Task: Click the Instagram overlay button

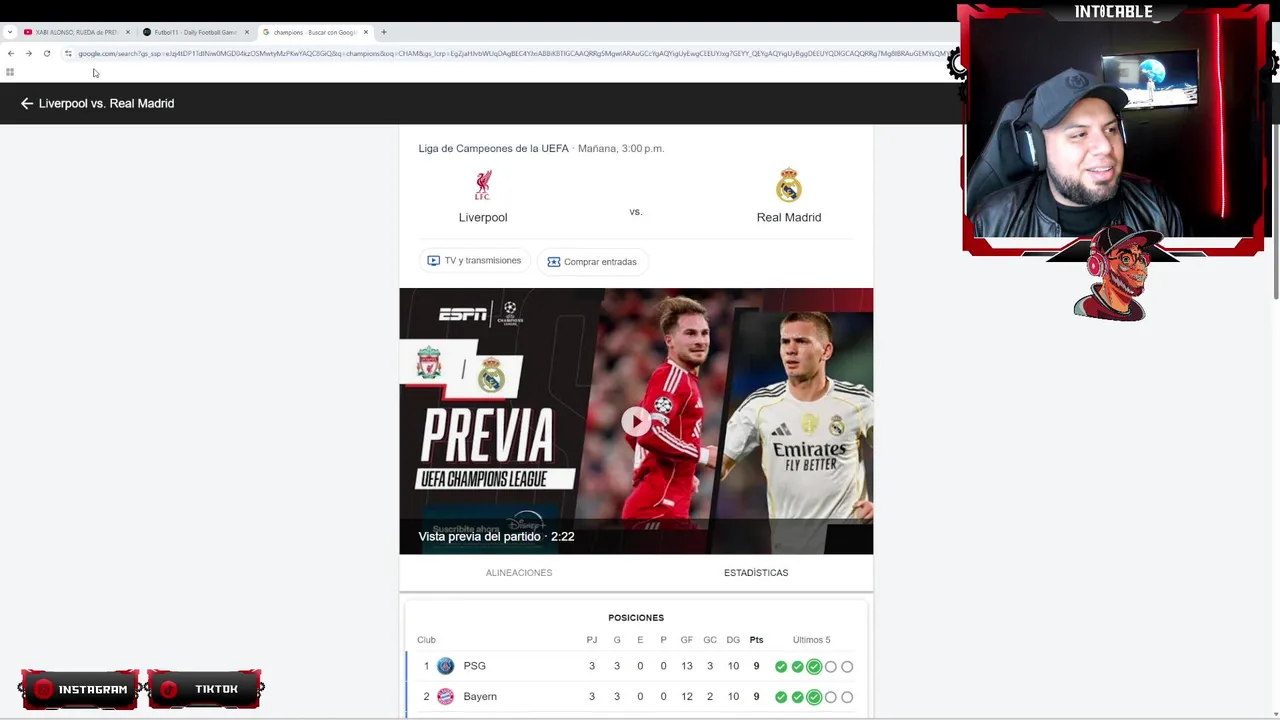Action: click(x=79, y=689)
